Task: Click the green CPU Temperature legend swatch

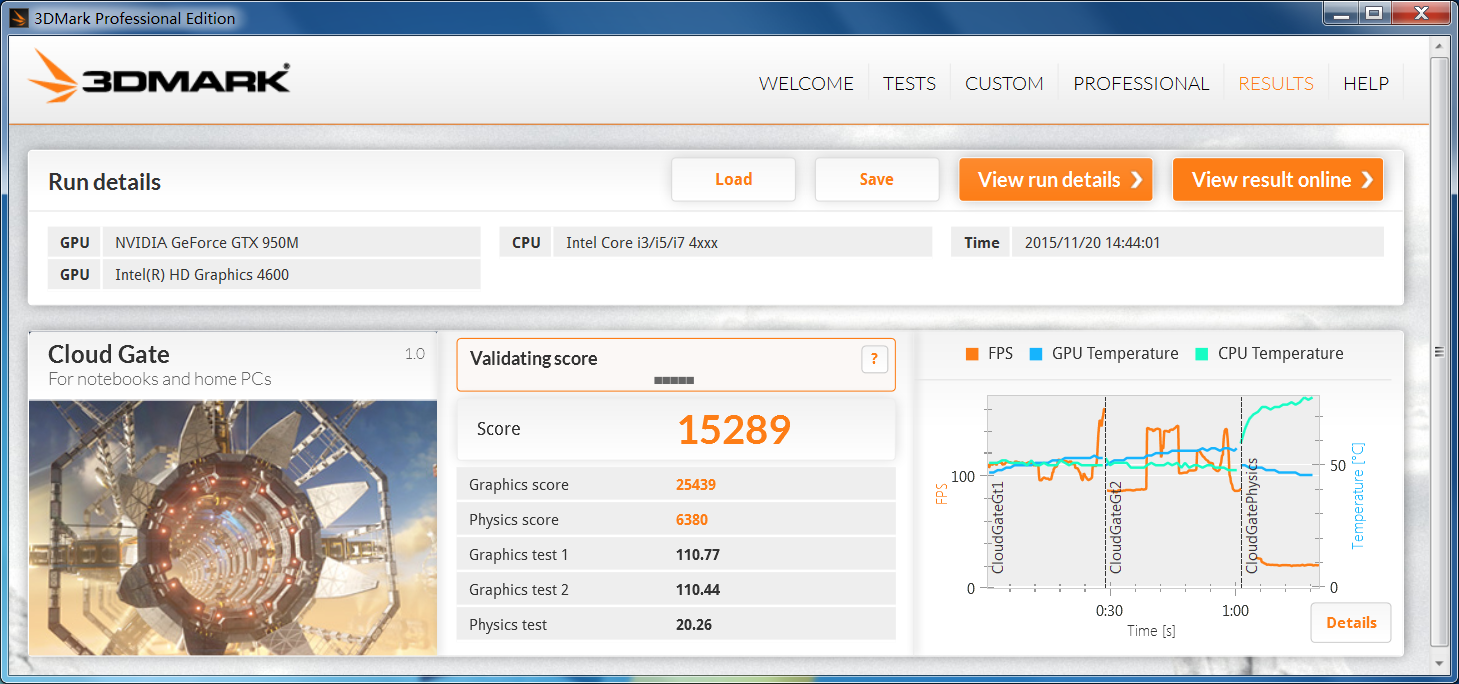Action: pyautogui.click(x=1202, y=354)
